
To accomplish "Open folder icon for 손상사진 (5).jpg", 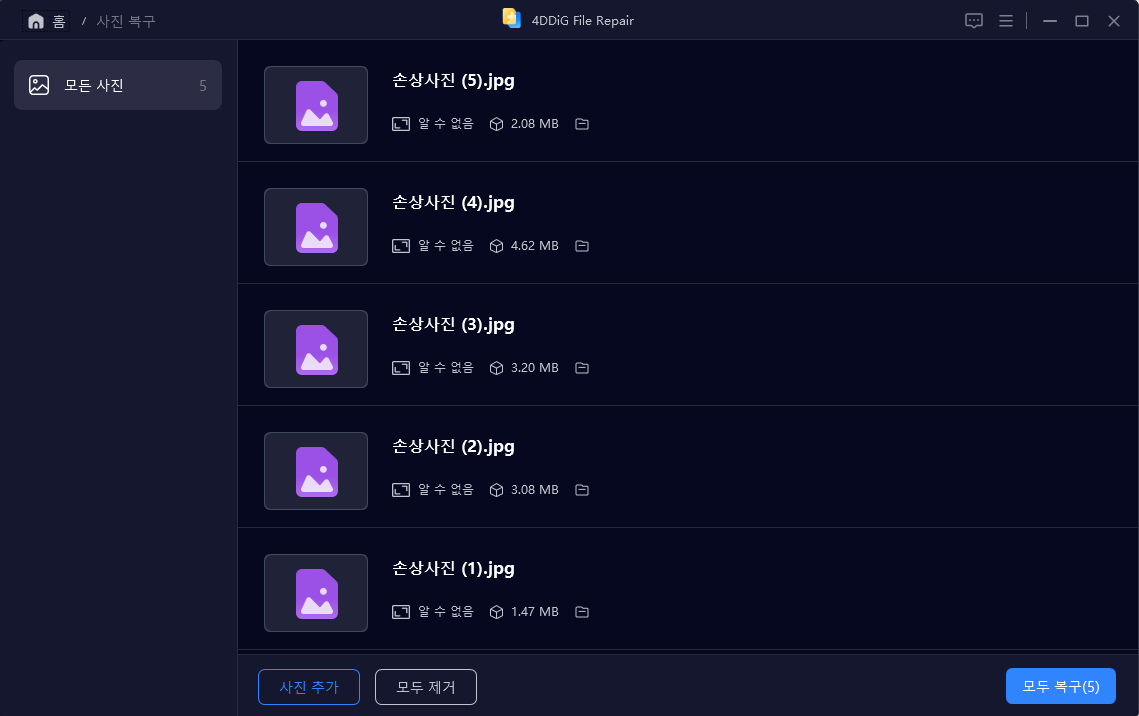I will tap(582, 124).
